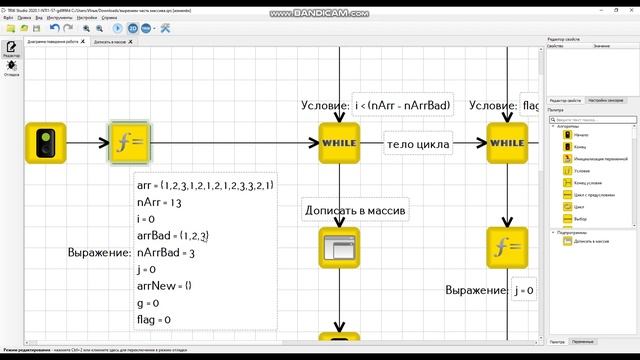Switch to the Переменные tab at bottom
Image resolution: width=640 pixels, height=360 pixels.
[x=582, y=342]
